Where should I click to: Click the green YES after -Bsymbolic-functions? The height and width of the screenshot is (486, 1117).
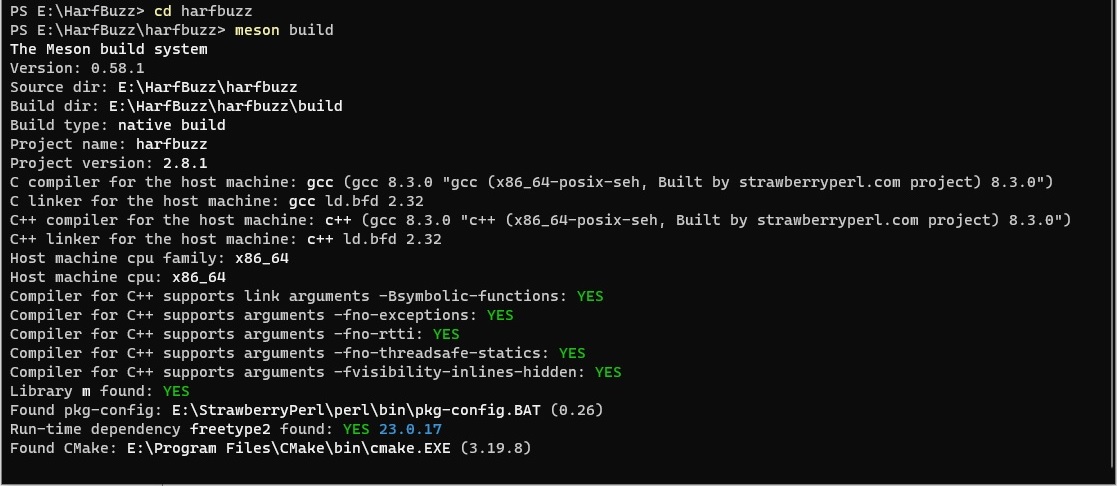click(x=590, y=296)
